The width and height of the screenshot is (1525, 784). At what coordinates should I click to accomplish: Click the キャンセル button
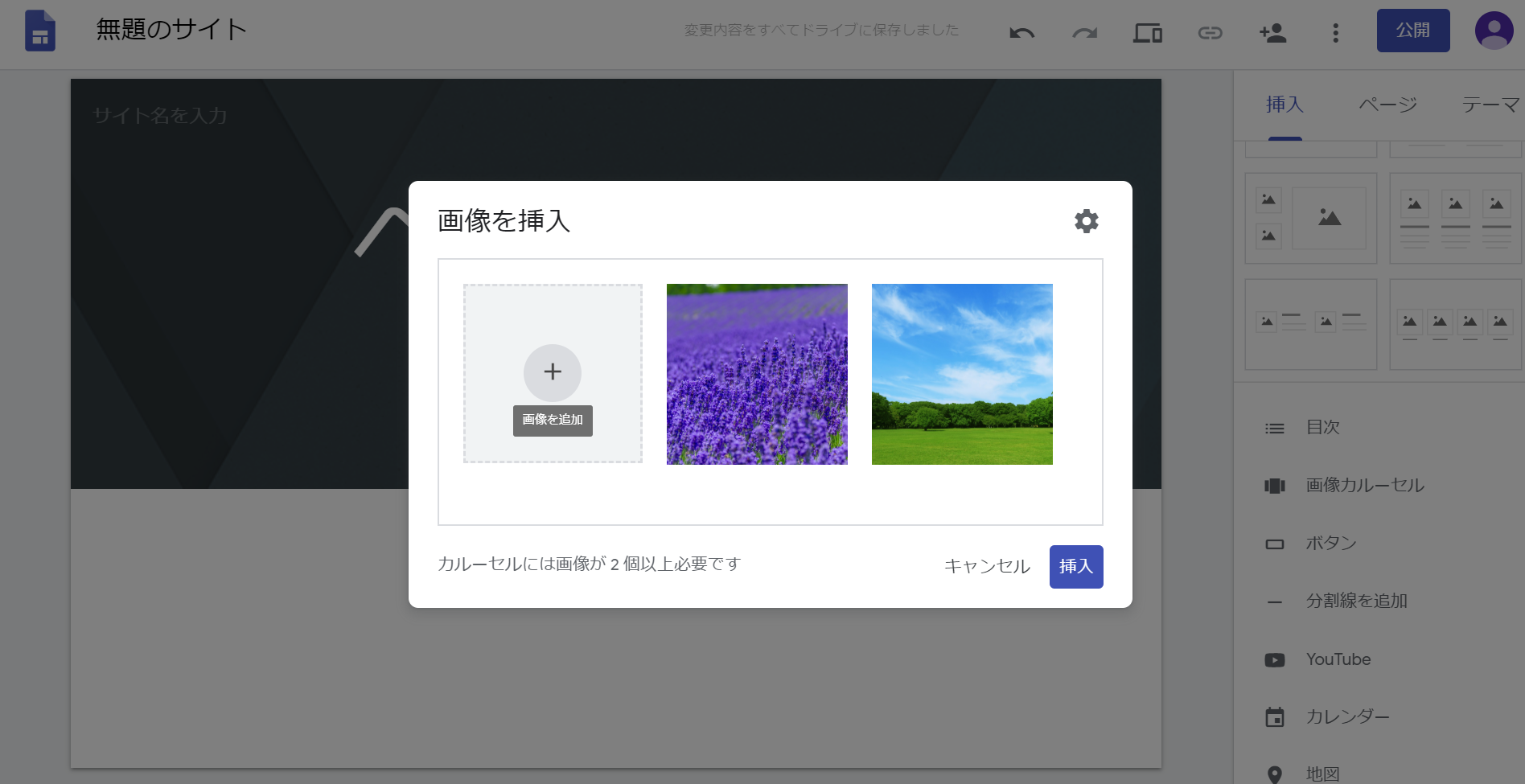click(x=987, y=566)
